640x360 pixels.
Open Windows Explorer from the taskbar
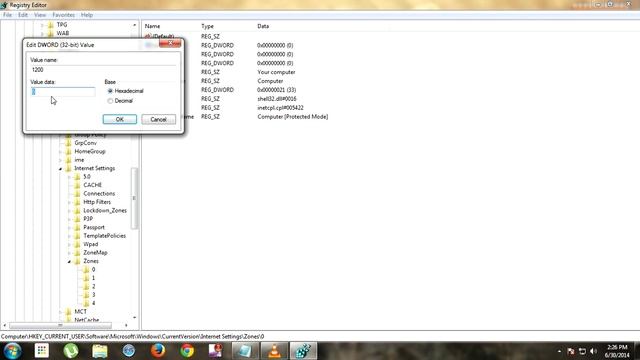point(100,351)
